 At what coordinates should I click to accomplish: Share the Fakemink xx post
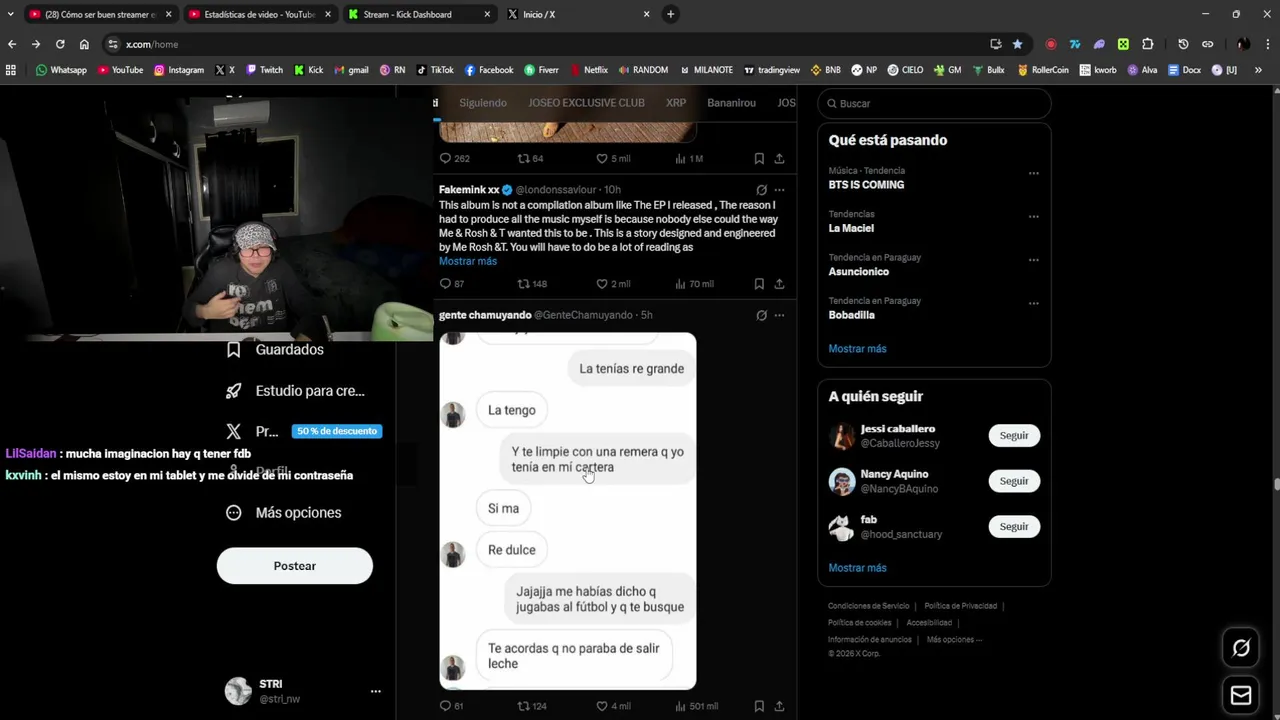pos(779,284)
